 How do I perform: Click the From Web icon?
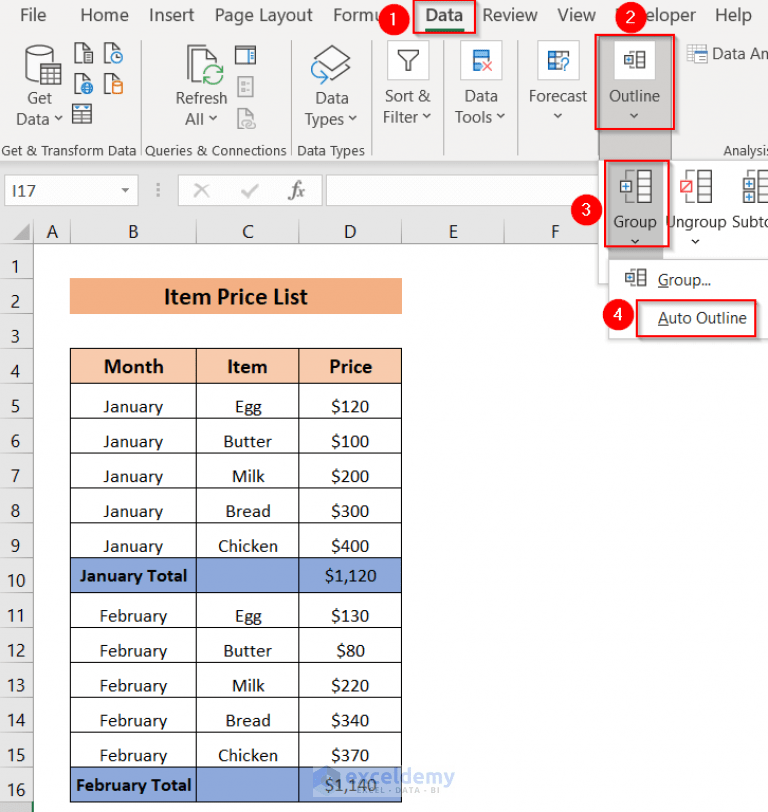pyautogui.click(x=83, y=84)
